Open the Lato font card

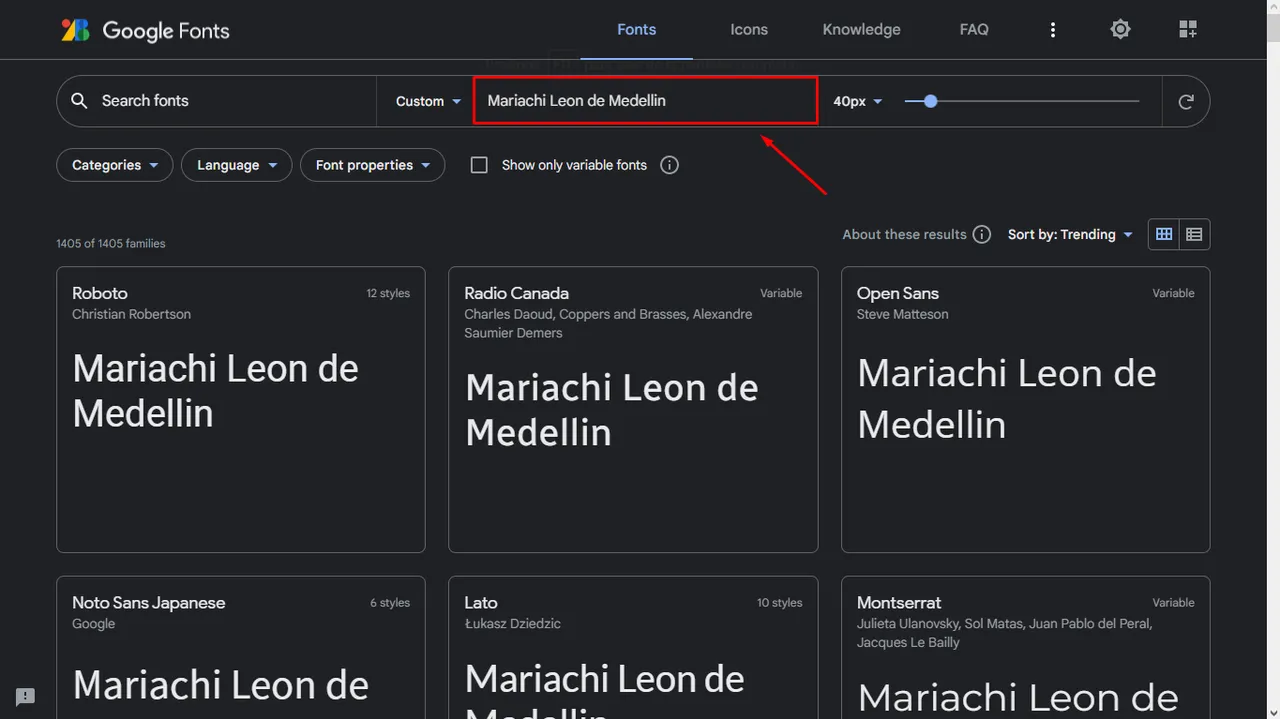[633, 647]
